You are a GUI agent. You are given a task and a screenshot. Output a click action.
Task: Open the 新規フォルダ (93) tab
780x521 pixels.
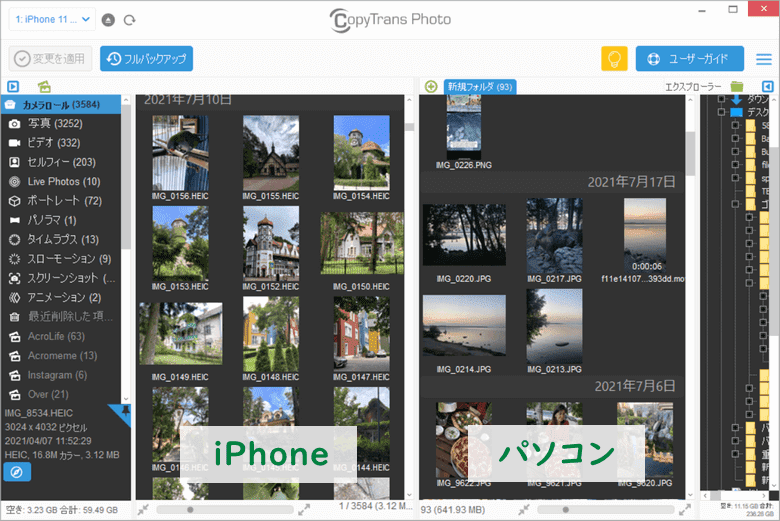coord(480,87)
